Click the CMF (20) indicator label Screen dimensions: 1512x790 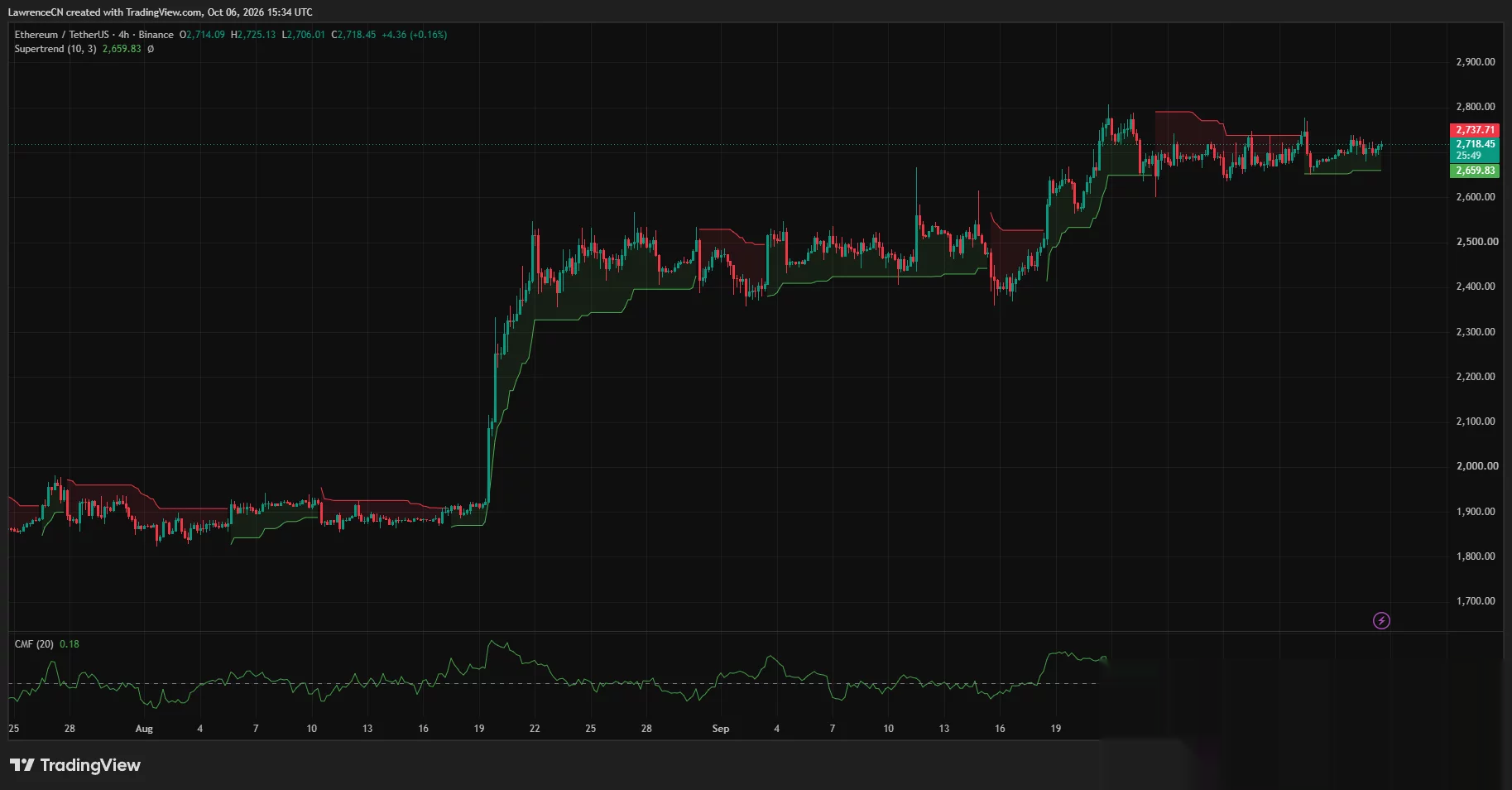(34, 644)
